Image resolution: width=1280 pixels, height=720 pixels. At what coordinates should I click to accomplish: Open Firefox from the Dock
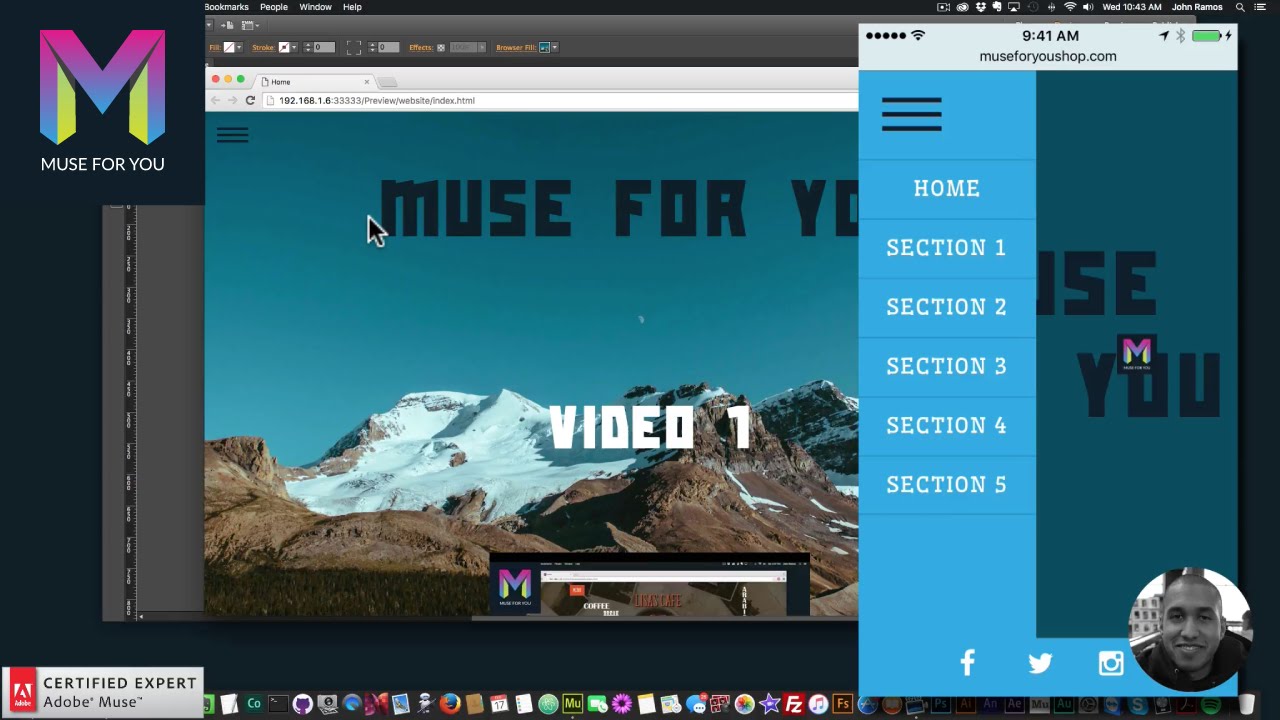[450, 704]
